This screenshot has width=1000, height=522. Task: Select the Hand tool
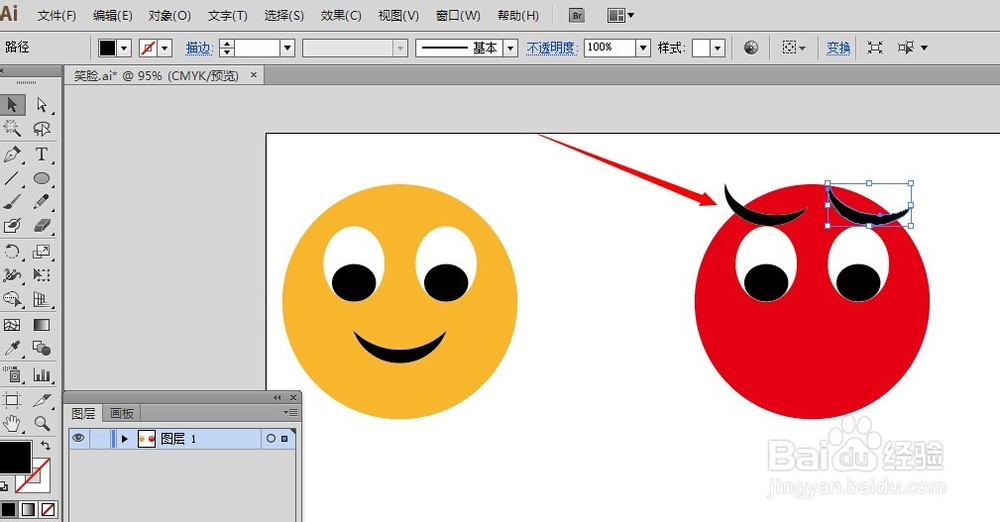(12, 423)
